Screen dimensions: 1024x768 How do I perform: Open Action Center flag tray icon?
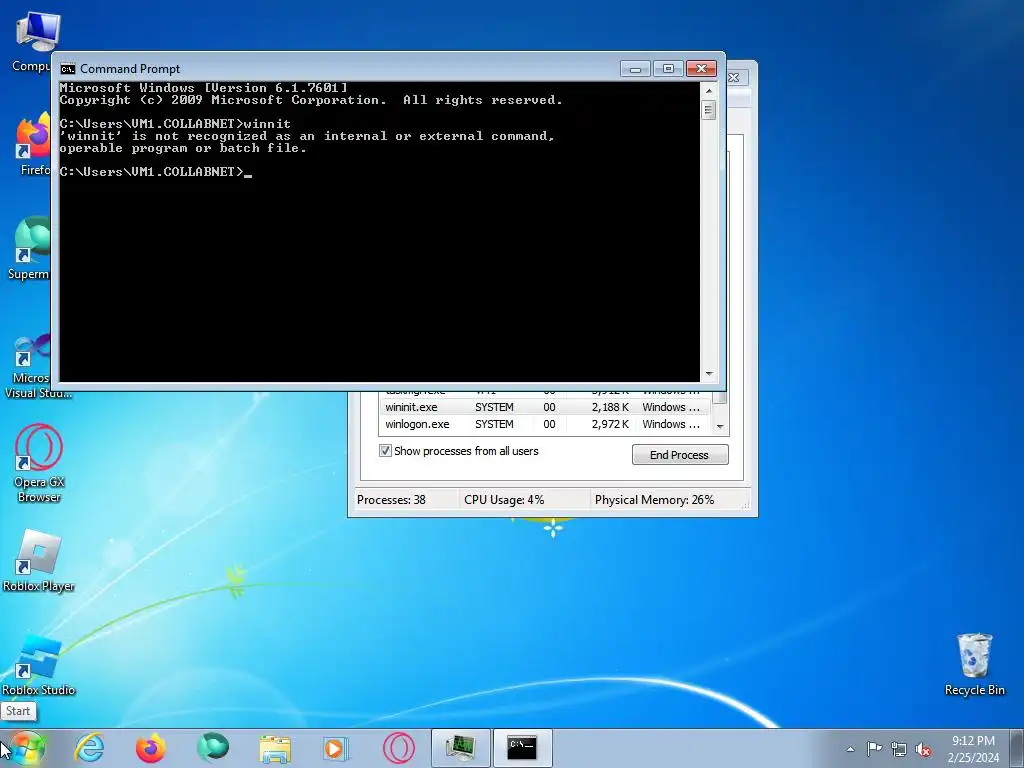click(x=874, y=749)
